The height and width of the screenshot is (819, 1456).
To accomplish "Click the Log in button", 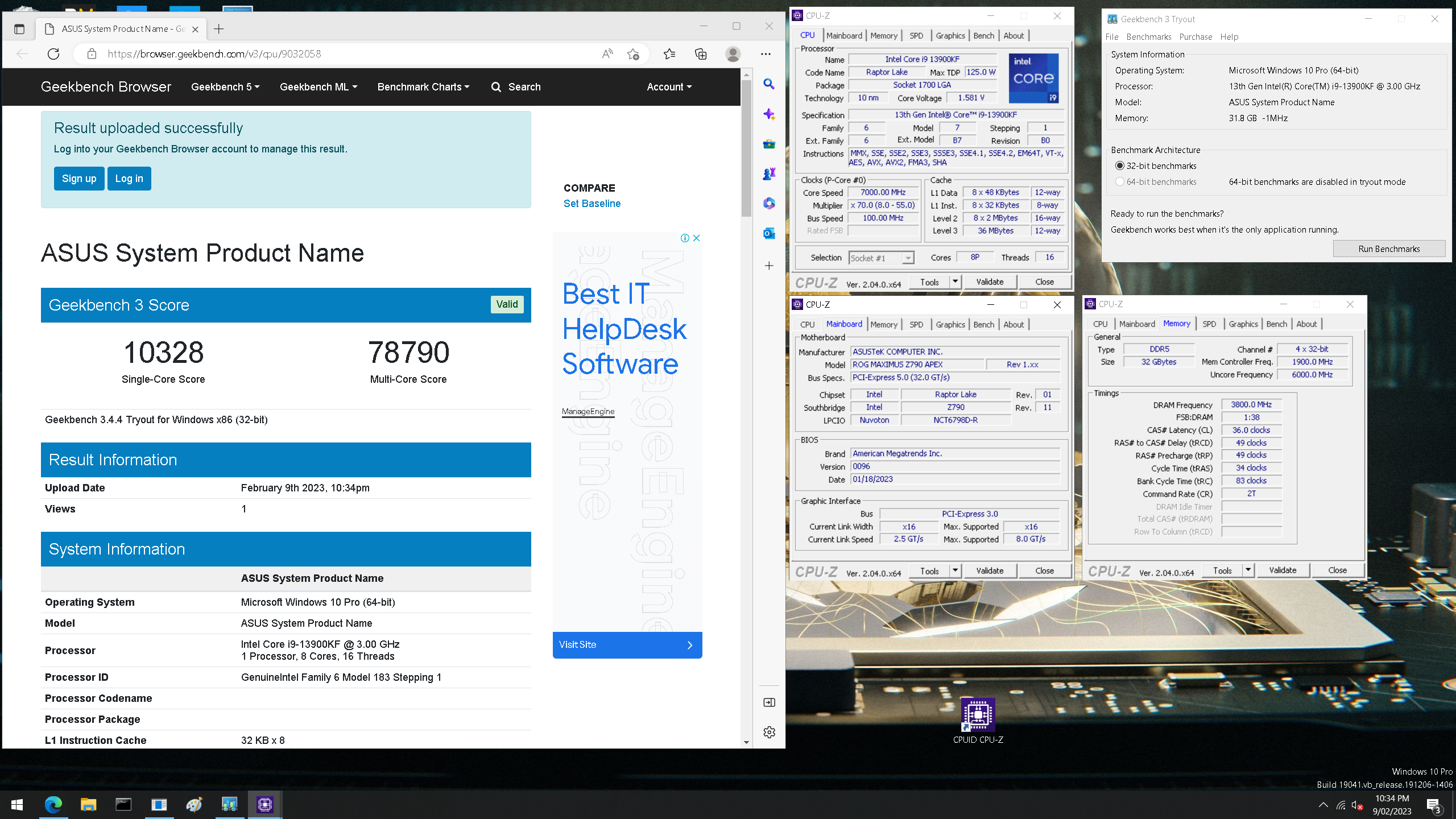I will coord(129,179).
